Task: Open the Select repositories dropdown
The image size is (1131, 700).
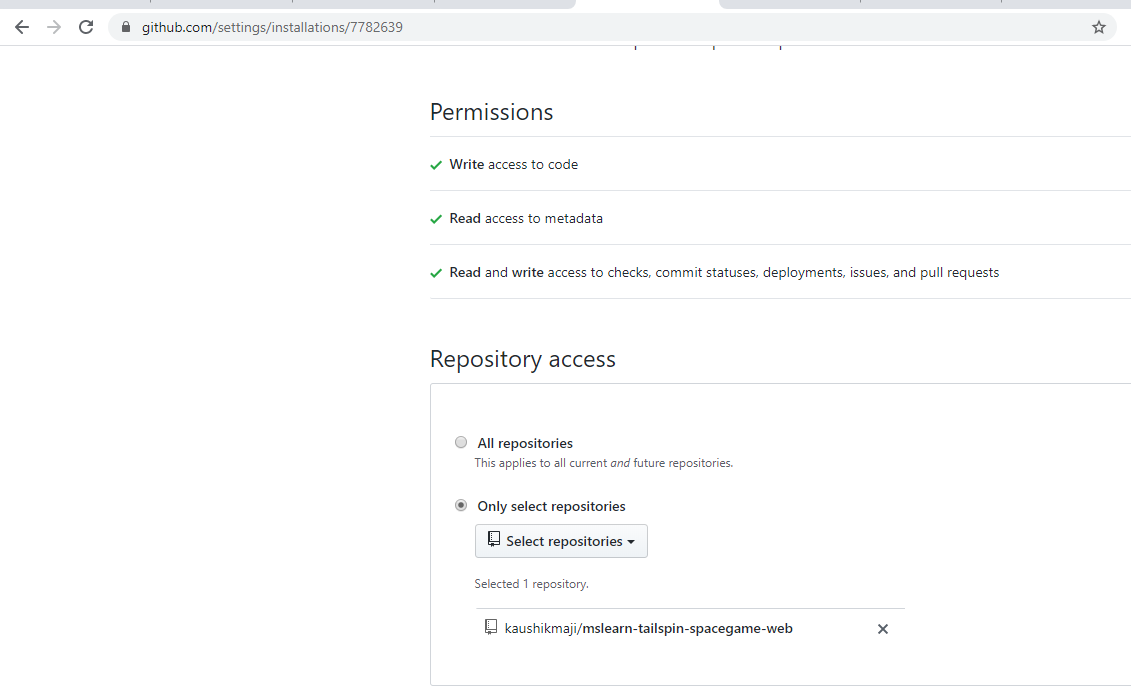Action: (561, 540)
